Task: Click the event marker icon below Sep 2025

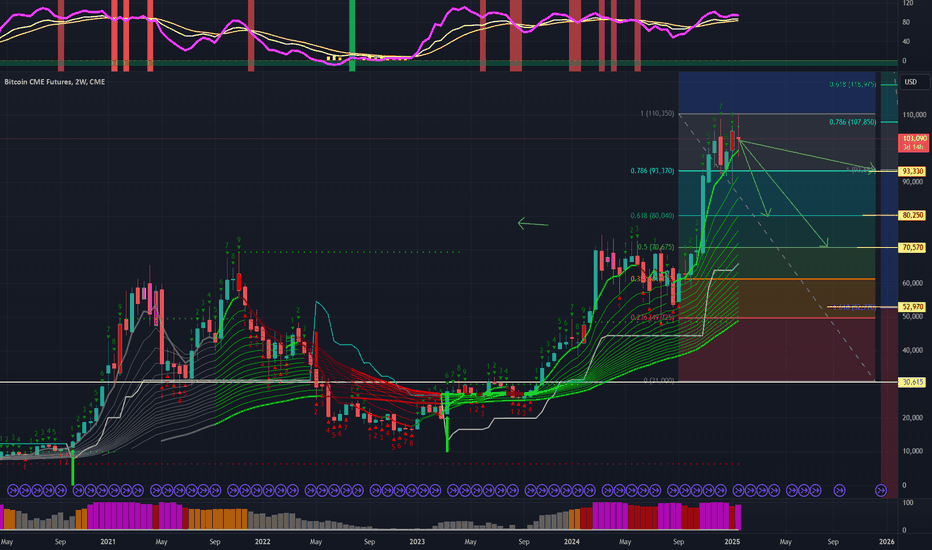Action: point(839,491)
